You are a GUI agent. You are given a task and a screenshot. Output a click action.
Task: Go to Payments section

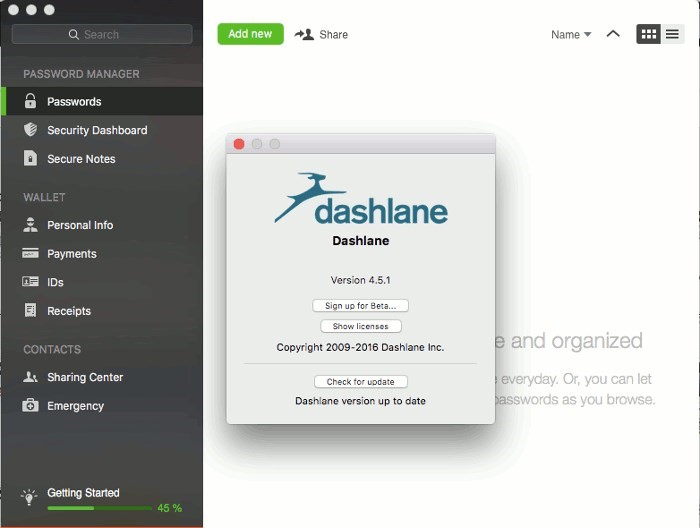[102, 254]
